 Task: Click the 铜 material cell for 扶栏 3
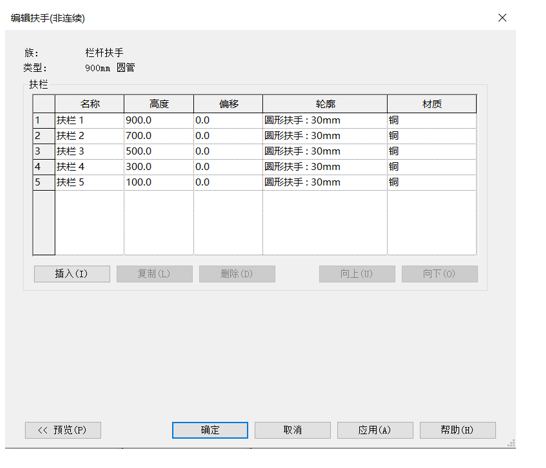(x=432, y=151)
